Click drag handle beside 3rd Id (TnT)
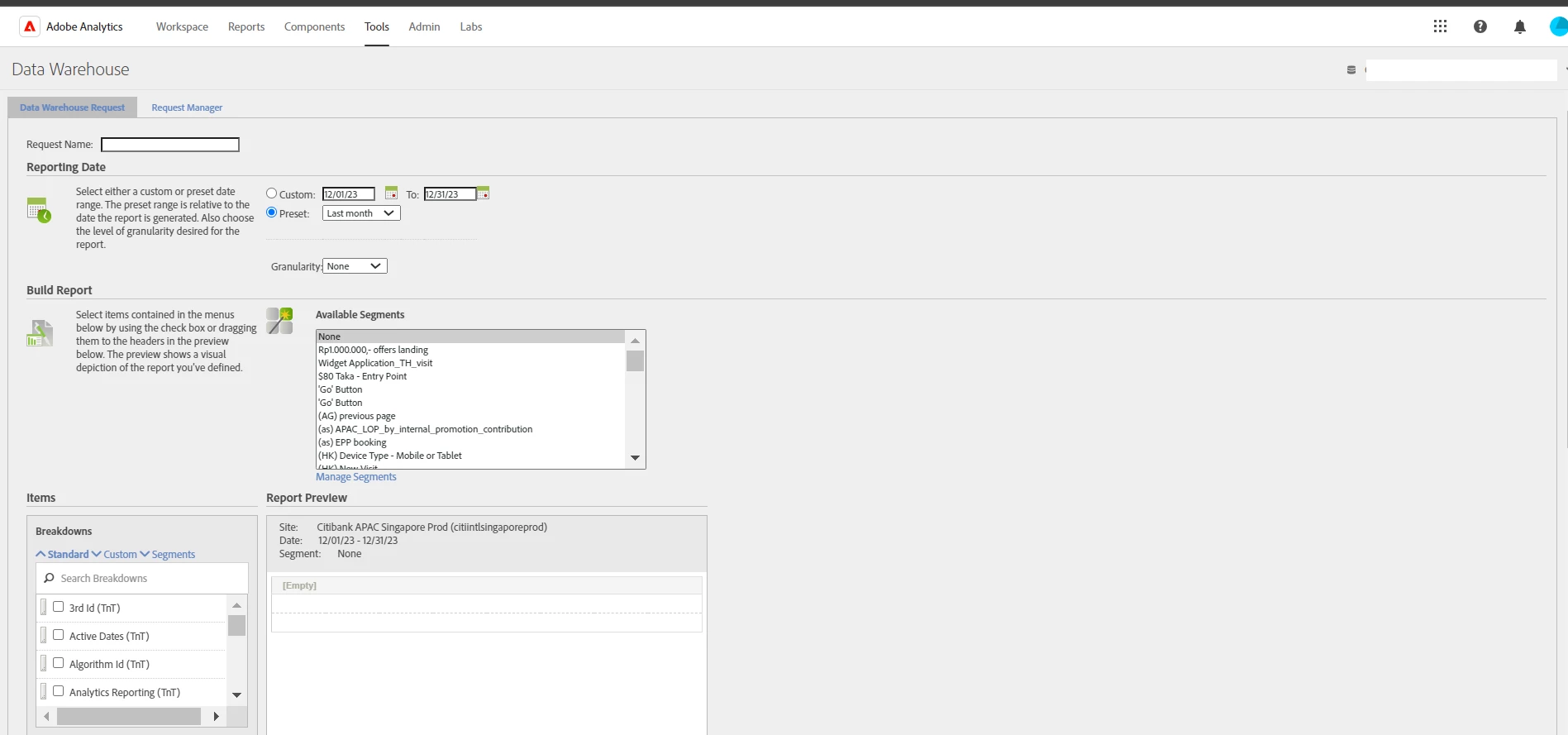 pos(44,608)
